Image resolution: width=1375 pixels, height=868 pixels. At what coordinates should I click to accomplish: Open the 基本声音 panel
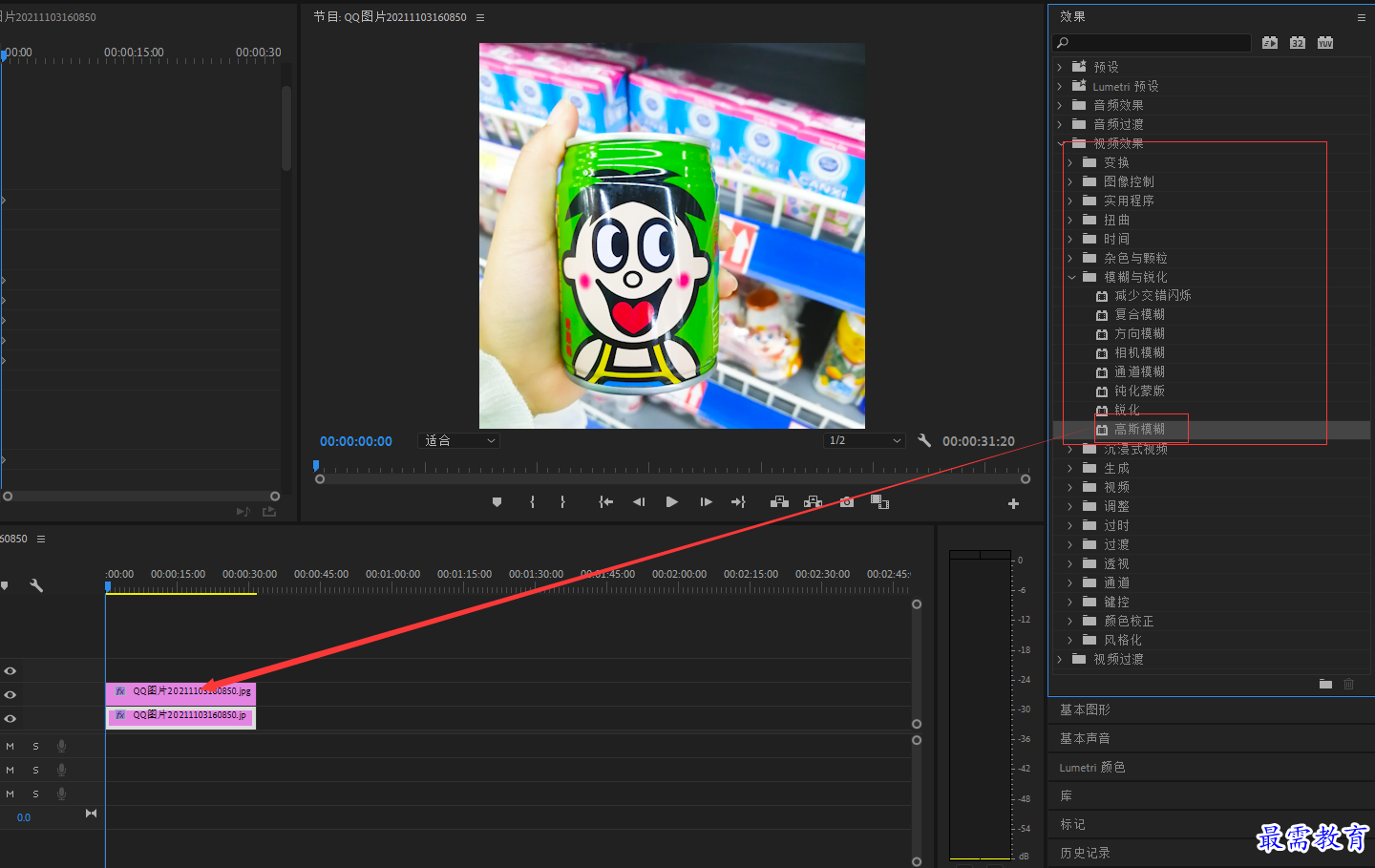tap(1085, 738)
